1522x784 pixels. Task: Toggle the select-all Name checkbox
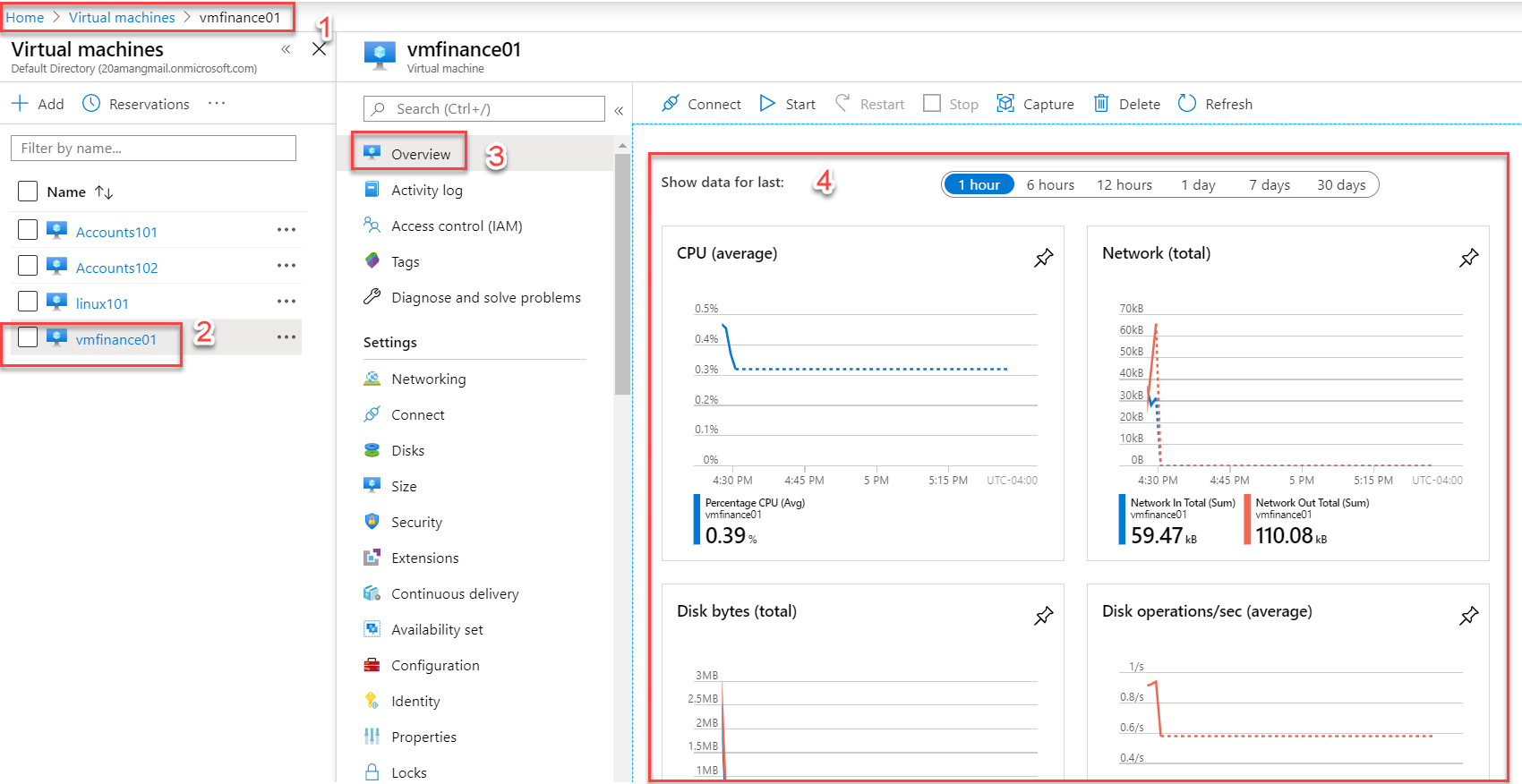coord(28,192)
